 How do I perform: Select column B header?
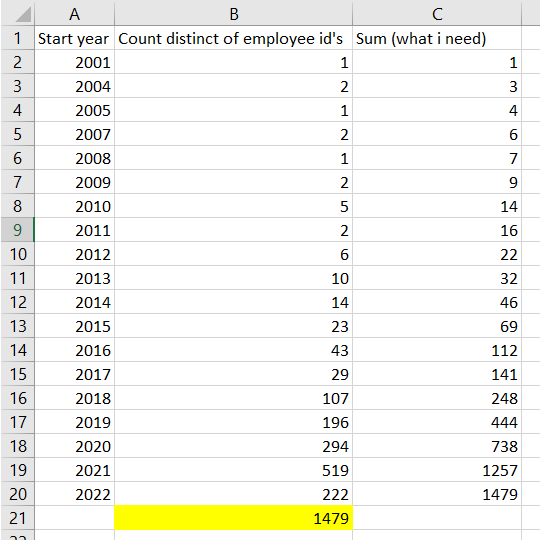coord(233,14)
